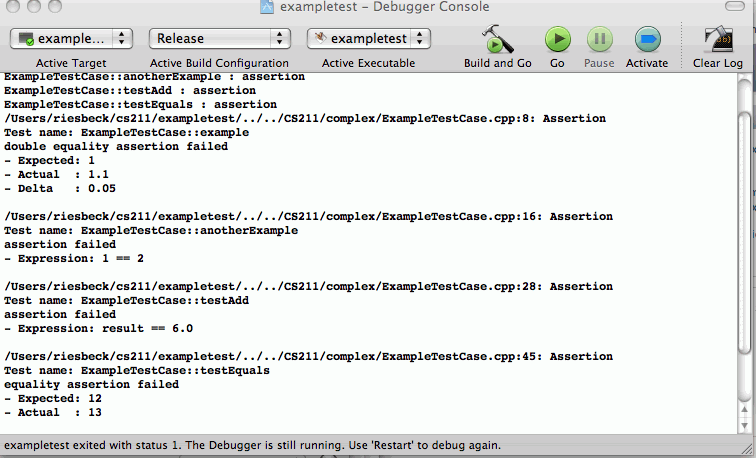Click the Clear Log icon
Viewport: 756px width, 458px height.
point(718,39)
